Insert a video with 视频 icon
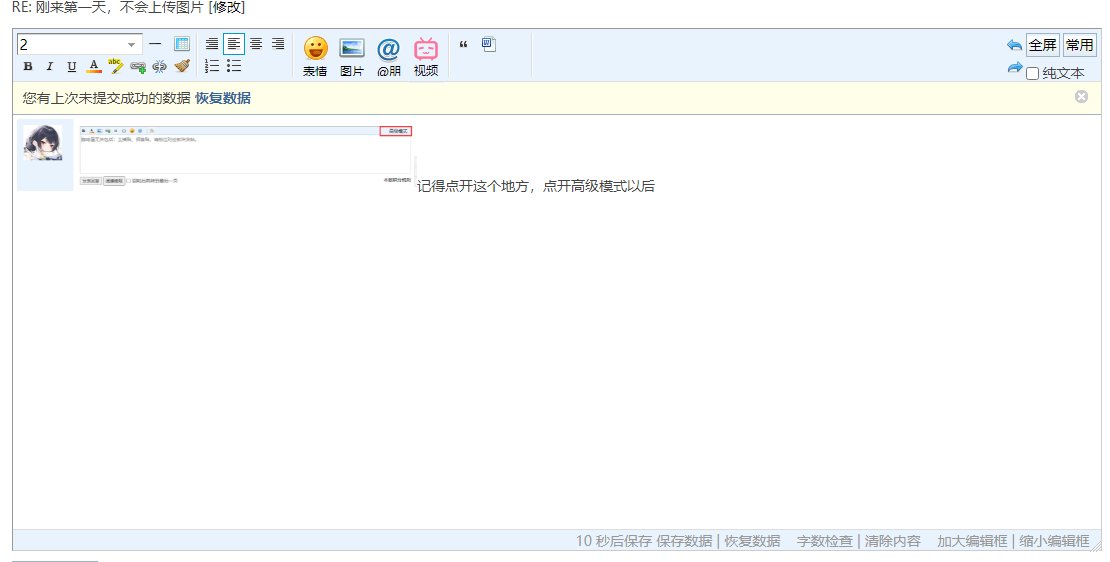 [426, 56]
